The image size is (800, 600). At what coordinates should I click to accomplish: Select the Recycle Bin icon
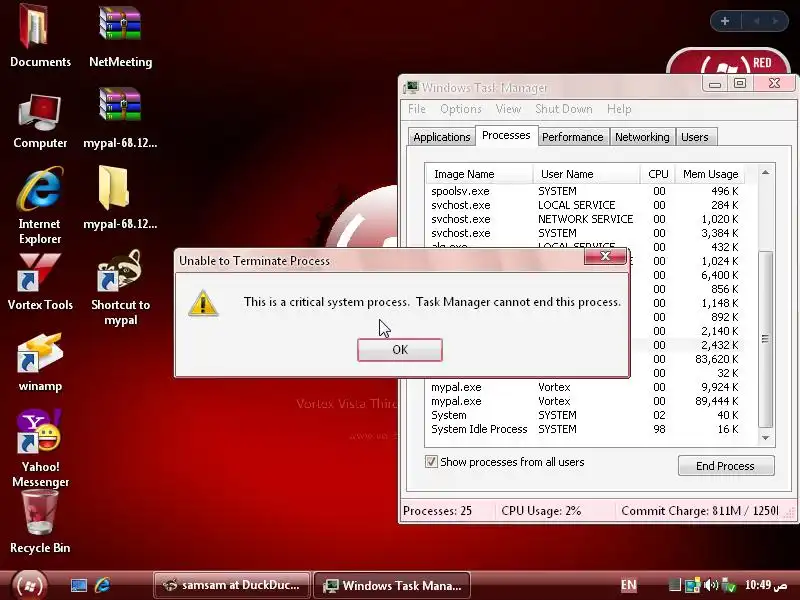click(40, 521)
